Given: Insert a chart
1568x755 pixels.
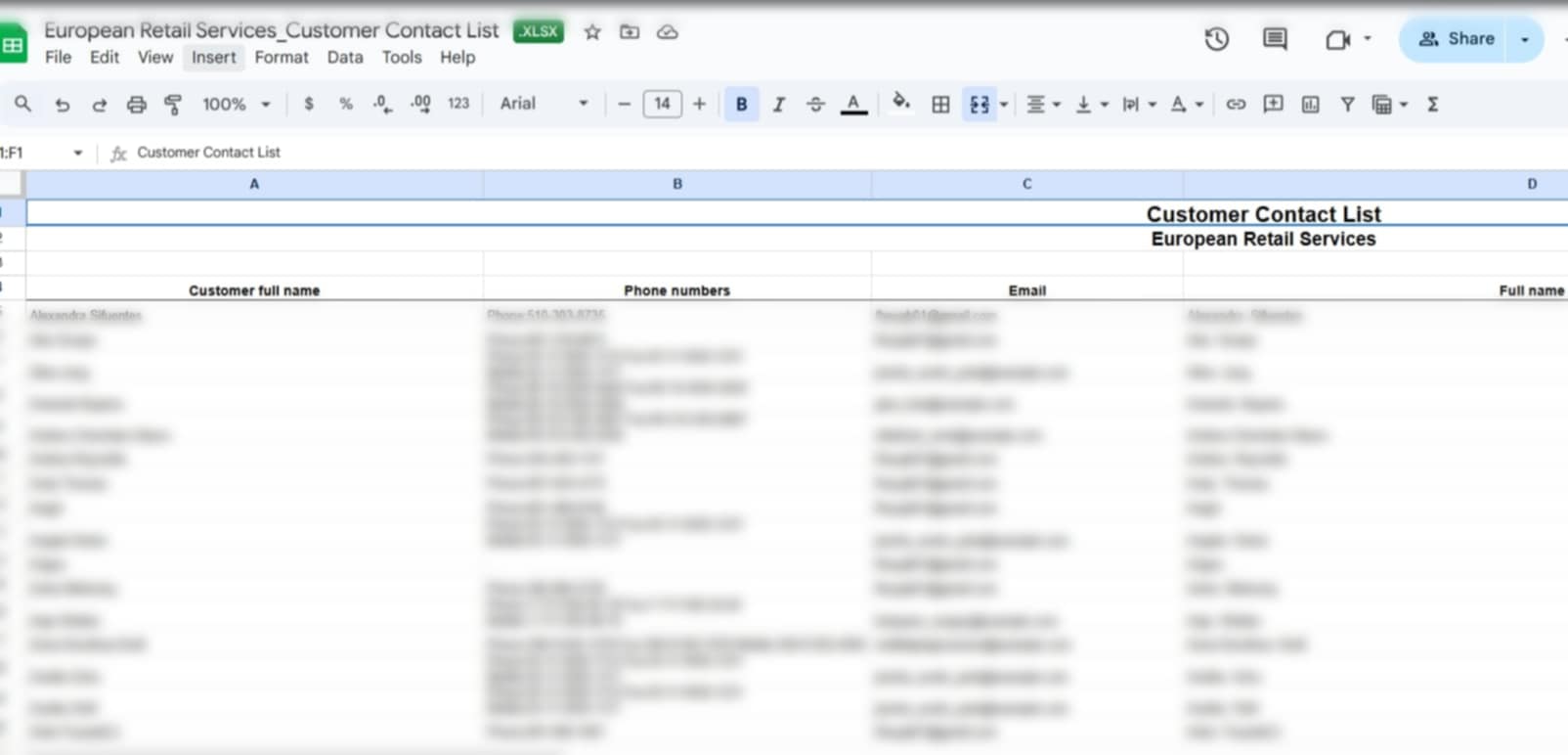Looking at the screenshot, I should [x=1310, y=104].
